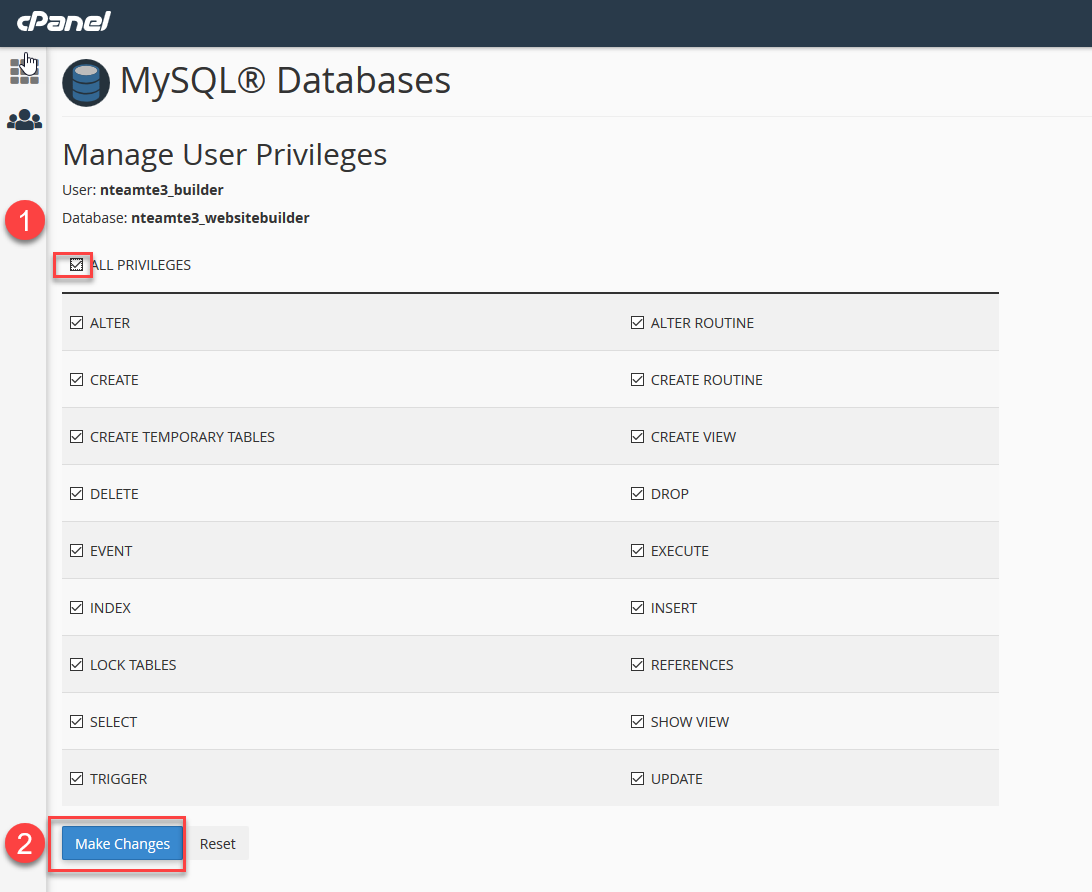Screen dimensions: 1092x892
Task: Click the ALL PRIVILEGES label text
Action: click(x=141, y=265)
